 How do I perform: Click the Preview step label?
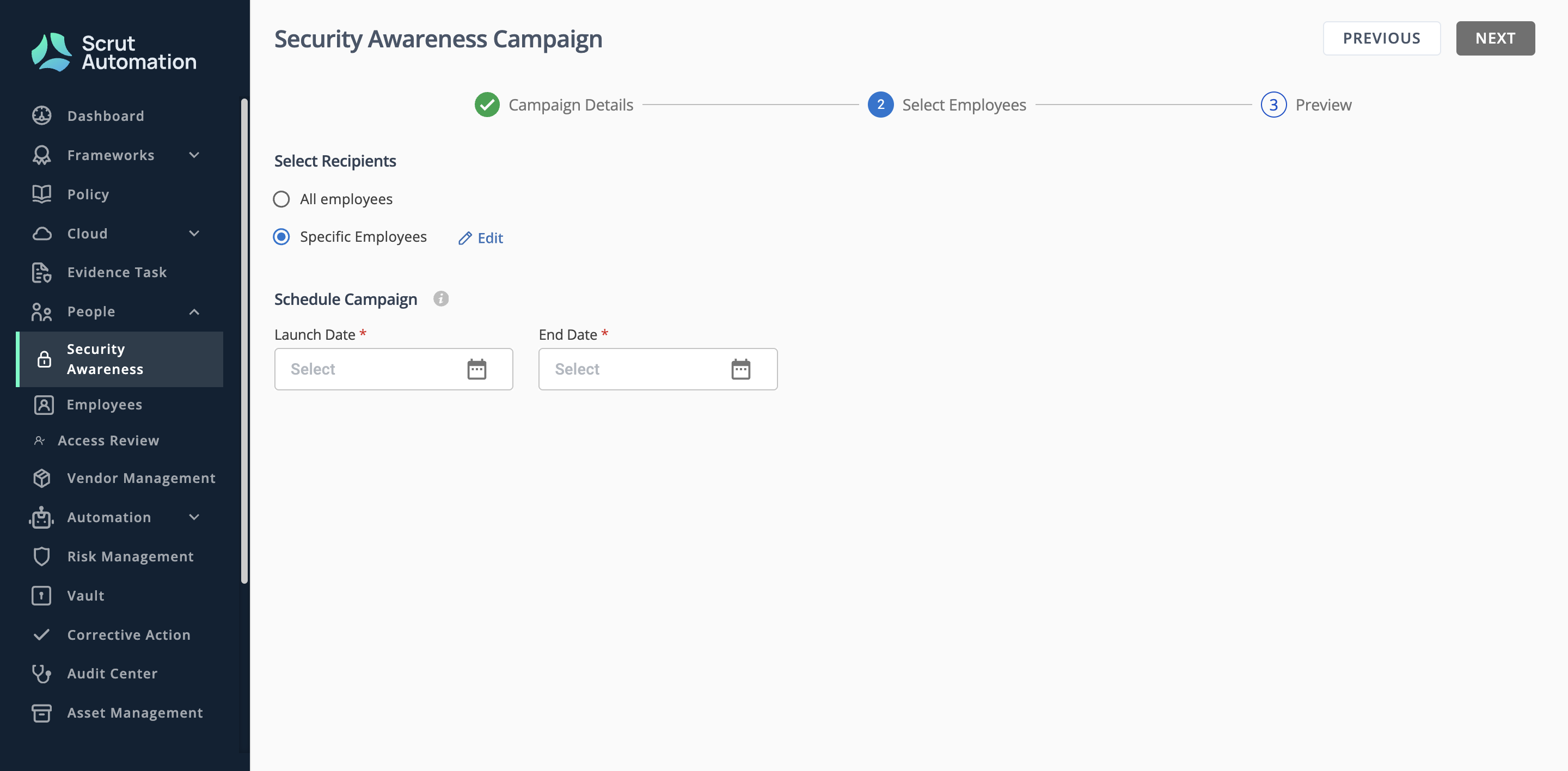(1324, 105)
